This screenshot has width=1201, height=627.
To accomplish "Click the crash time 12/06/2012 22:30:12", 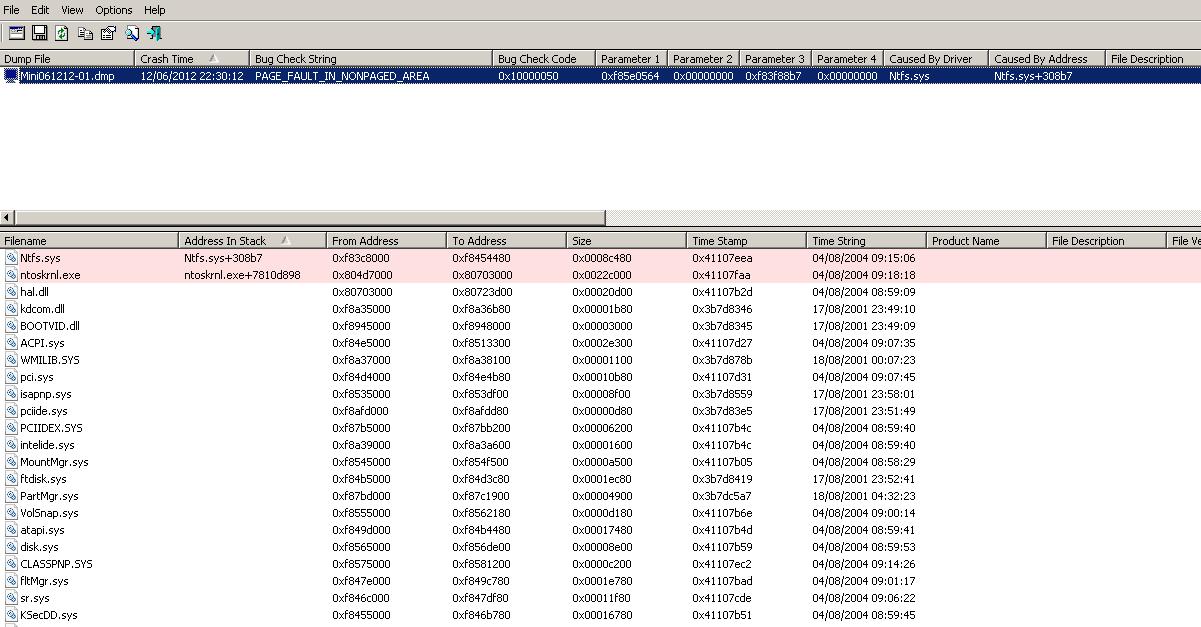I will [x=192, y=76].
